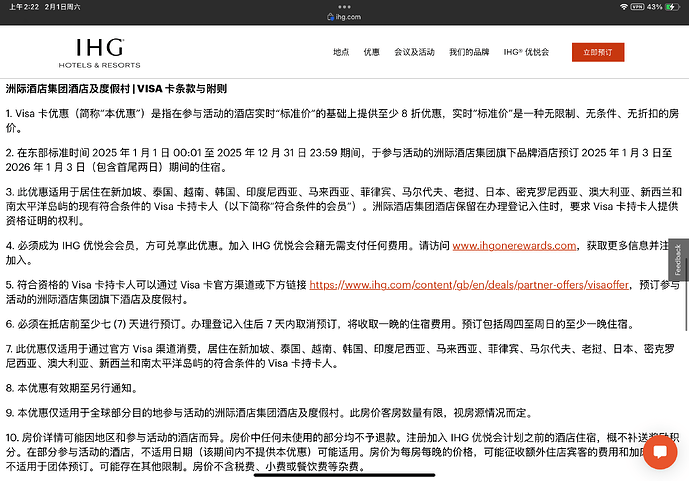Tap the battery icon showing 43%
This screenshot has height=481, width=689.
tap(672, 7)
